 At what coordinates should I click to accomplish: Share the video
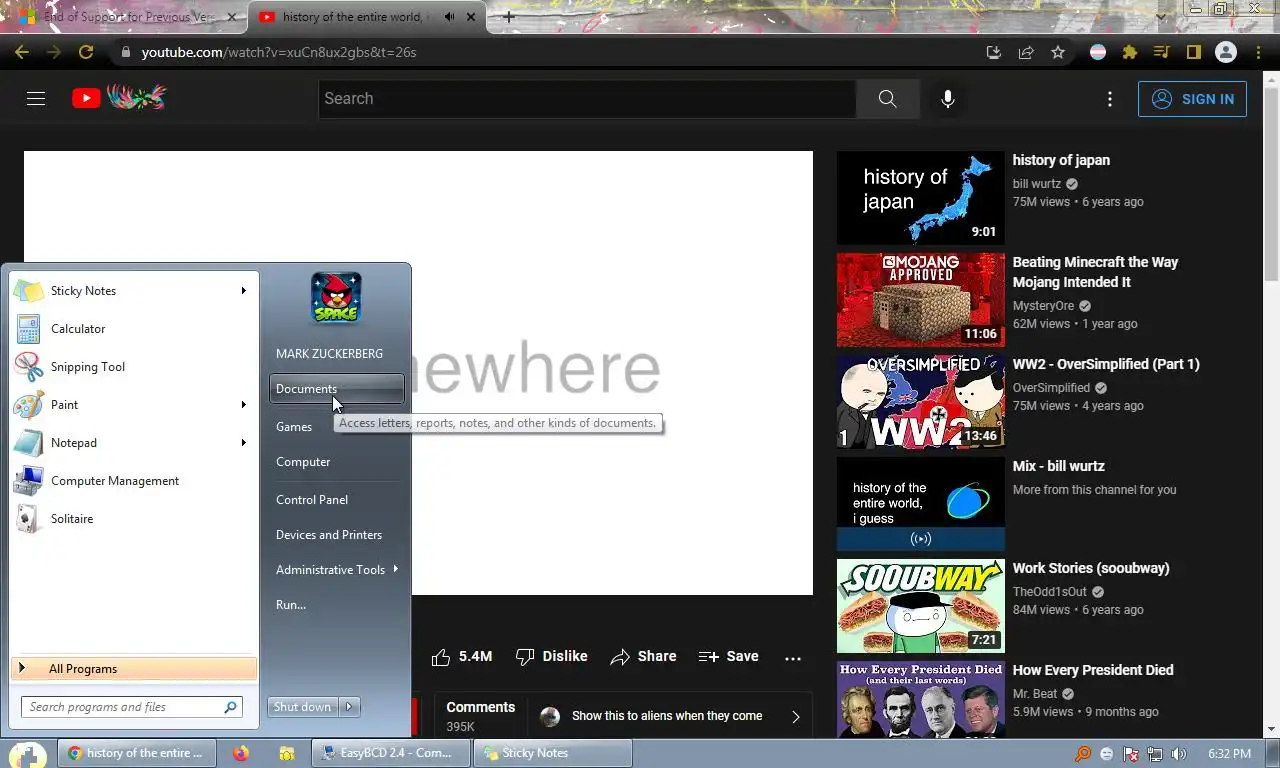(x=643, y=657)
